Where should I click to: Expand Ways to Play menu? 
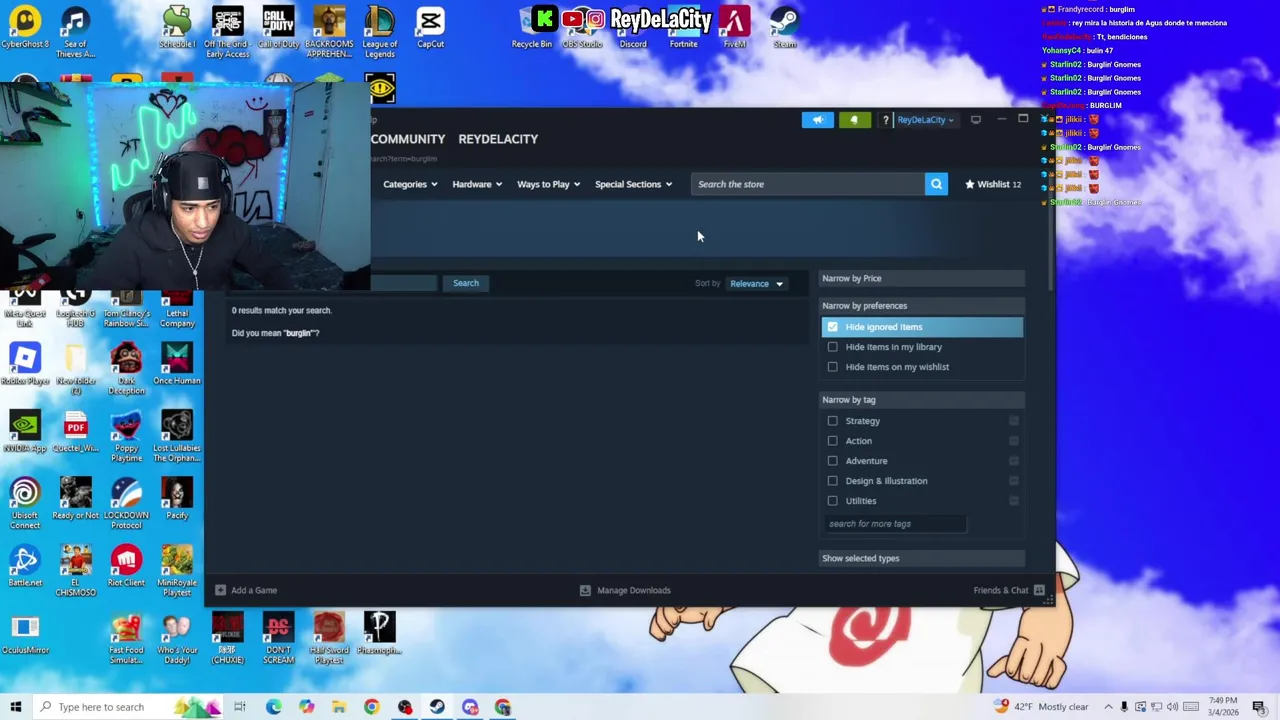pyautogui.click(x=548, y=184)
